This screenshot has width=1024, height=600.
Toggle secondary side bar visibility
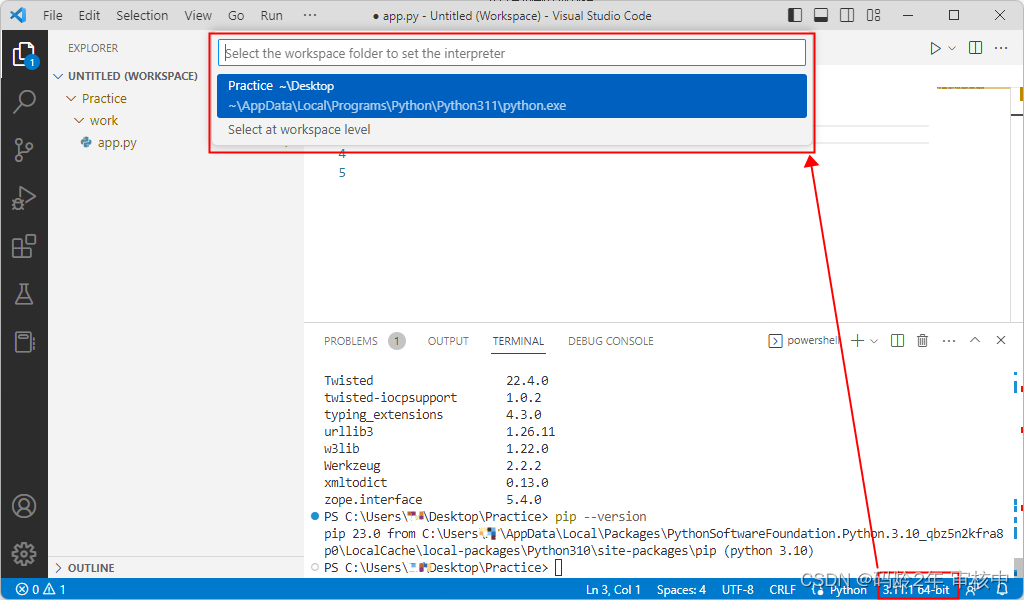tap(847, 15)
